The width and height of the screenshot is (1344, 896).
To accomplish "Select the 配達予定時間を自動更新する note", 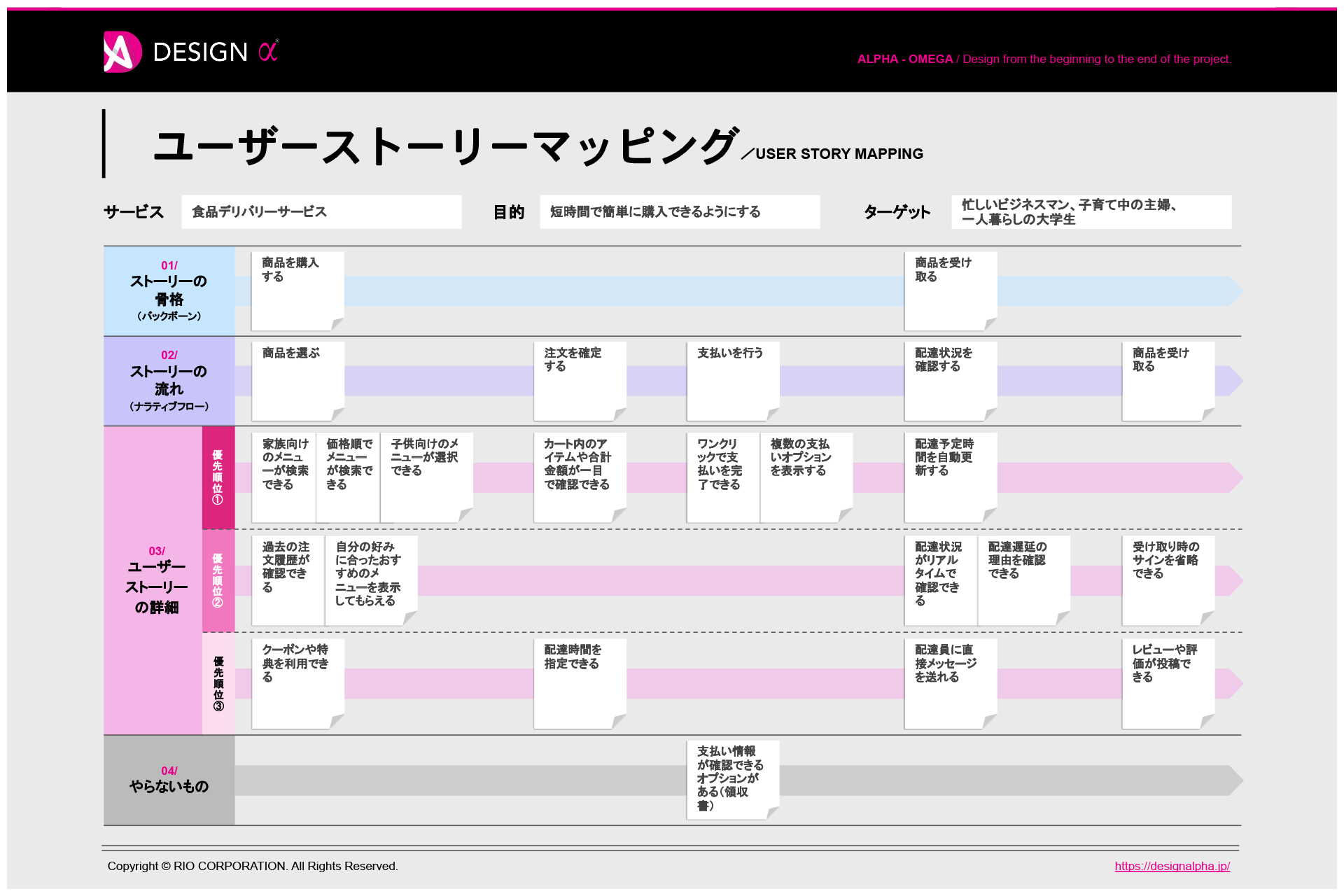I will [x=951, y=477].
